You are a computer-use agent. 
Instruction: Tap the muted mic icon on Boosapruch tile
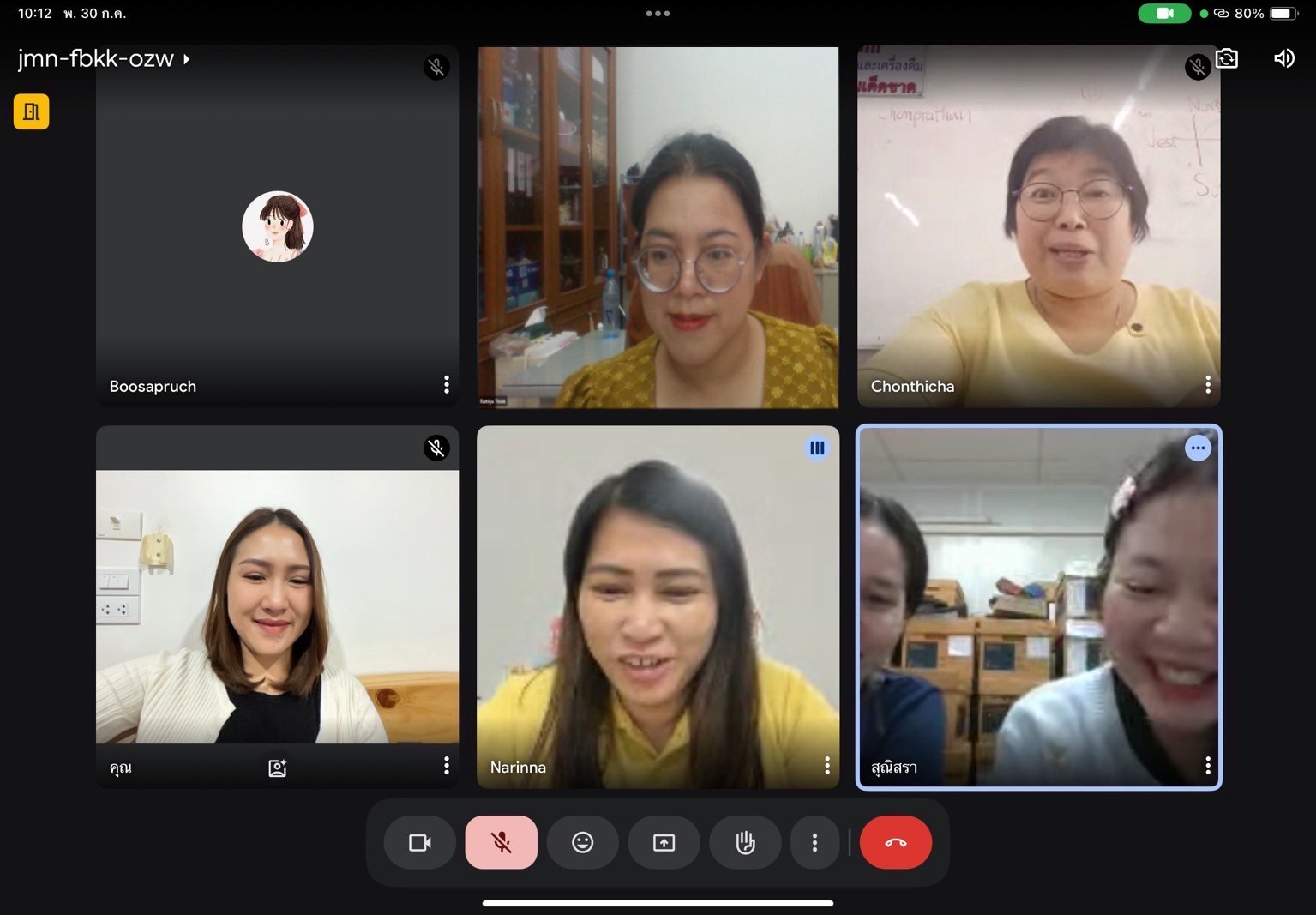[436, 67]
